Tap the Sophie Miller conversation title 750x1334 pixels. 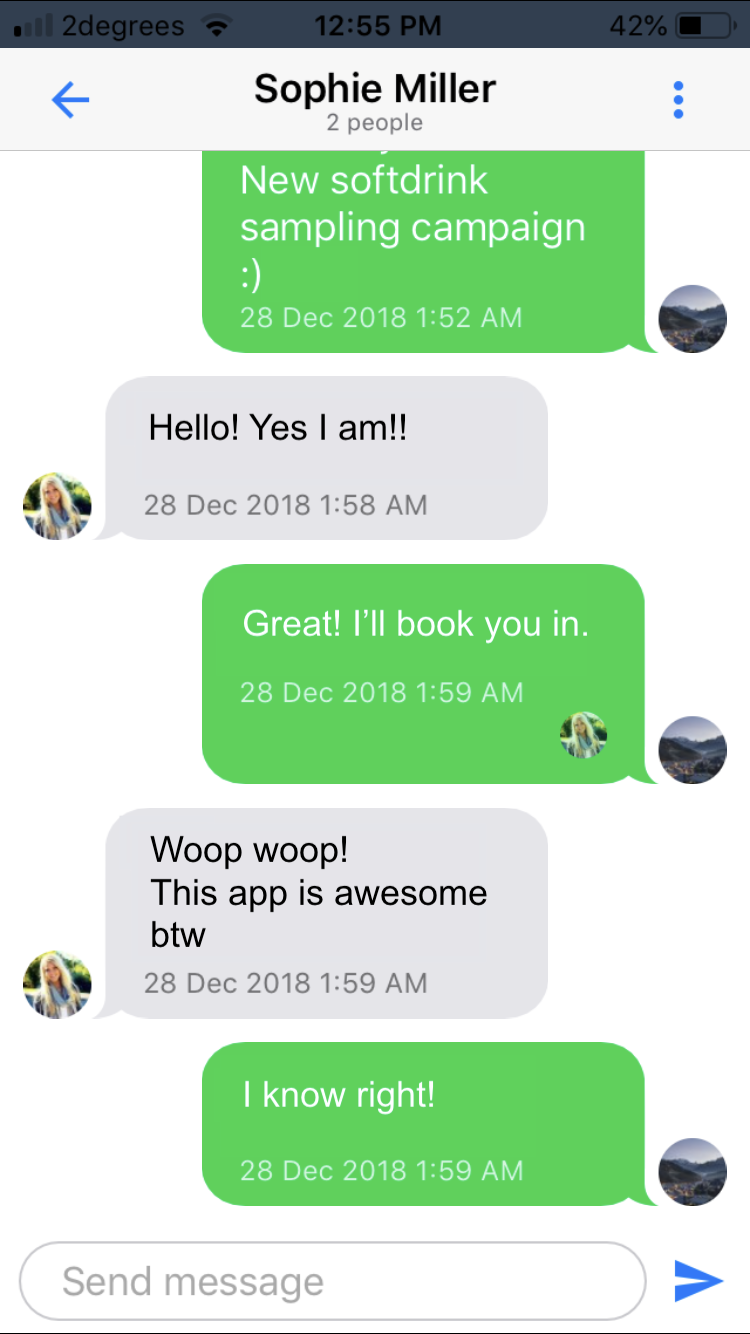pos(375,89)
